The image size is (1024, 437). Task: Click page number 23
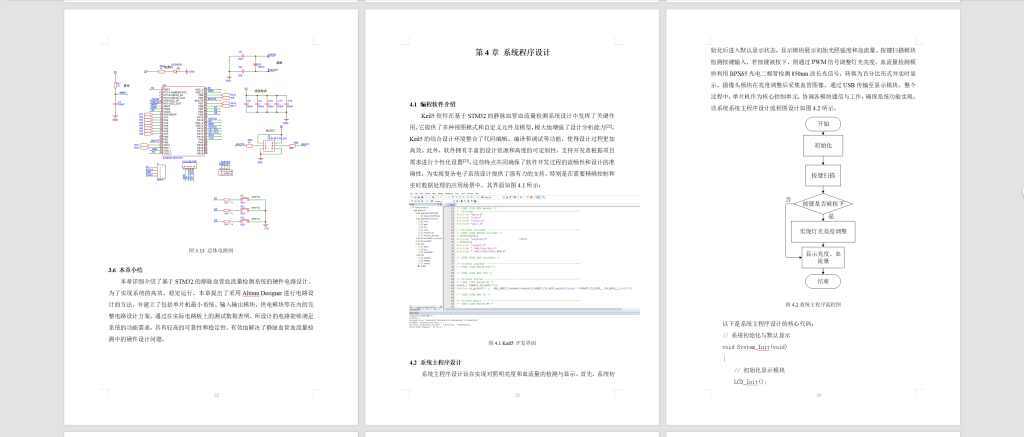tap(517, 395)
